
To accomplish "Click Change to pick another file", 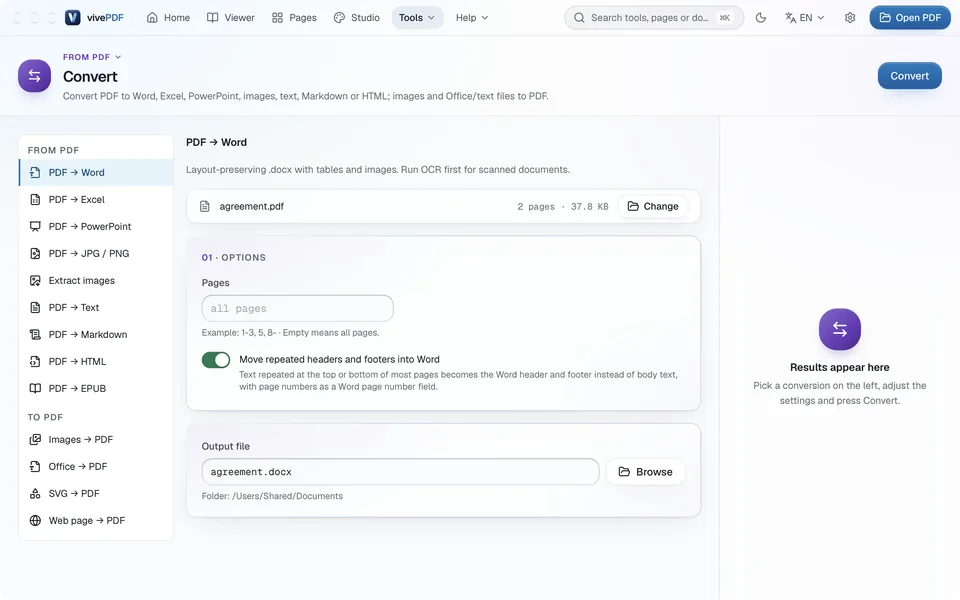I will [653, 206].
